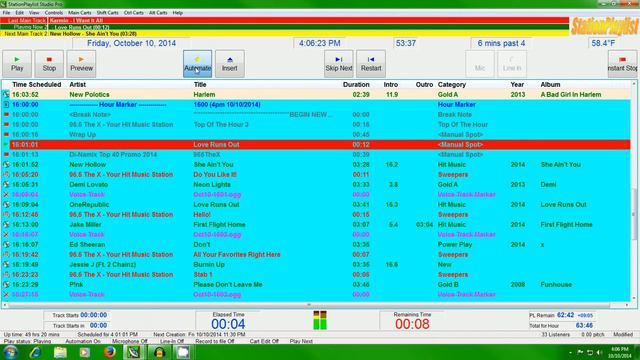Viewport: 640px width, 360px height.
Task: Click the audio level meter
Action: [x=320, y=320]
